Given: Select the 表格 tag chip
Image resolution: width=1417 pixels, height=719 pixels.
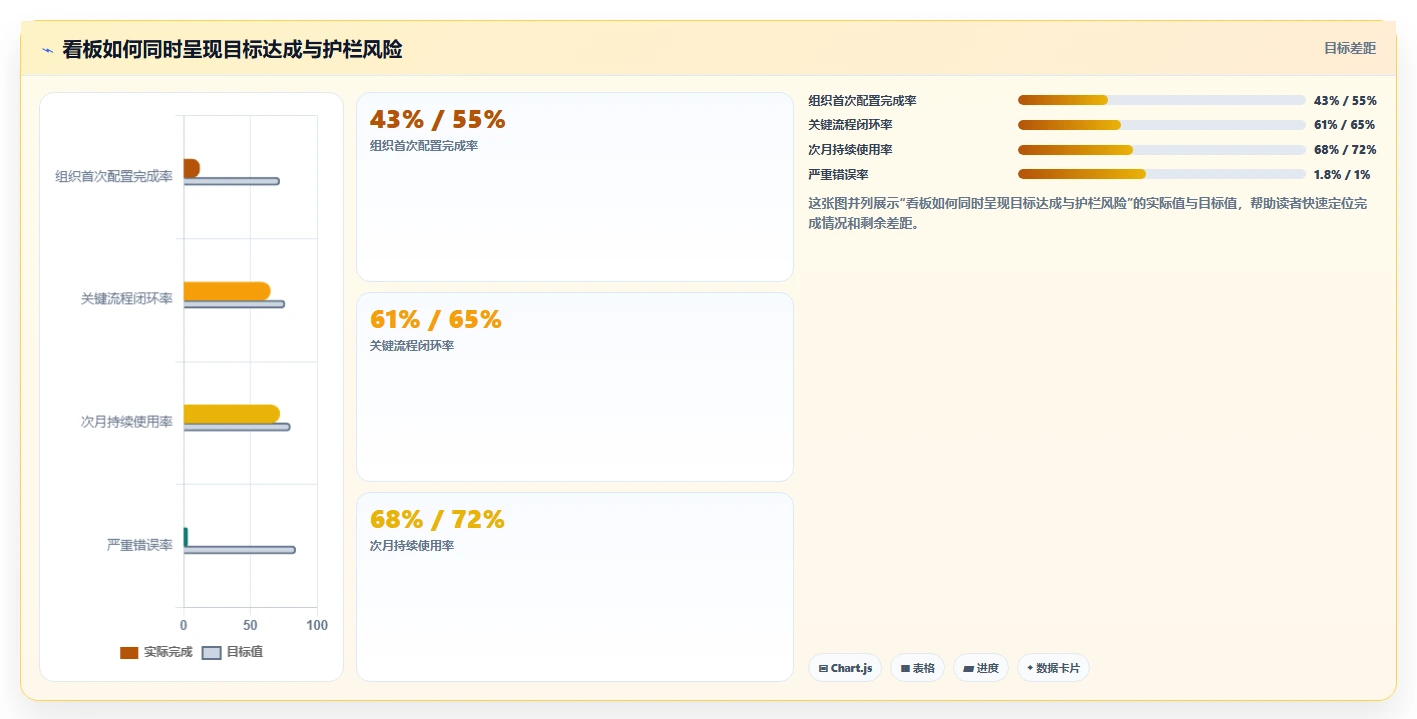Looking at the screenshot, I should point(917,668).
